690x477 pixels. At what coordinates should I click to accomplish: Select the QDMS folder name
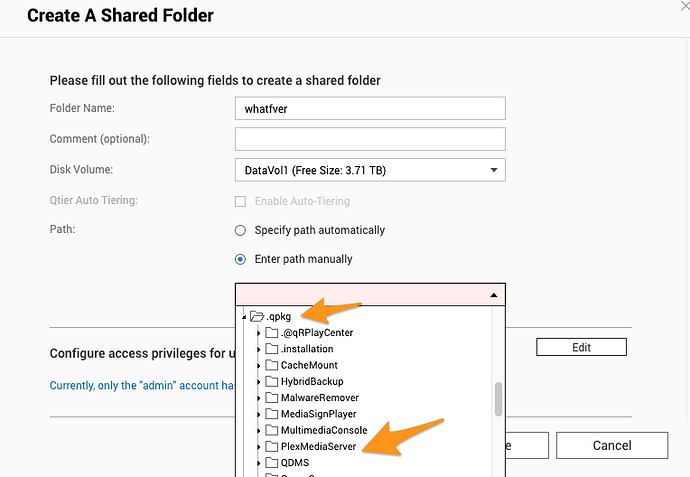pos(295,463)
